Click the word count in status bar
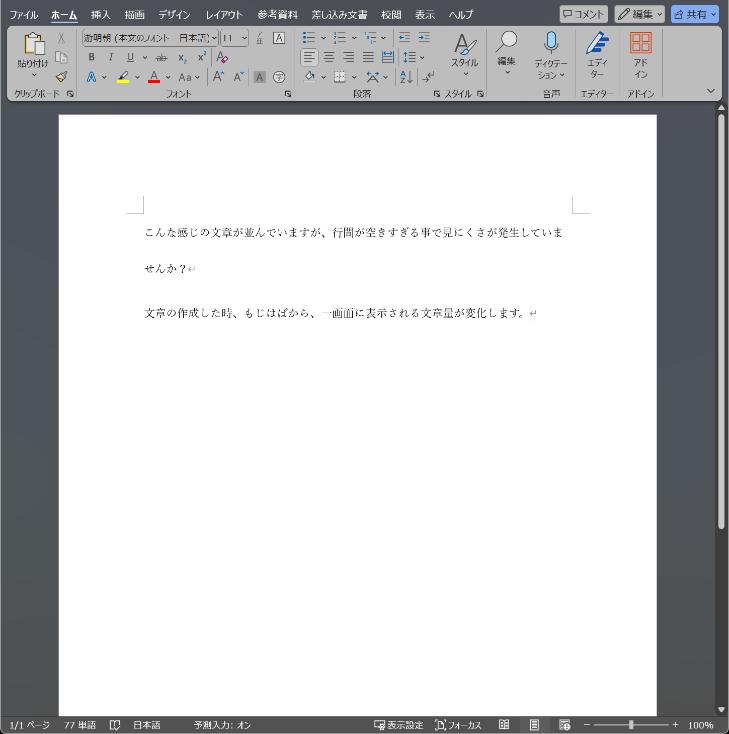 pos(80,725)
